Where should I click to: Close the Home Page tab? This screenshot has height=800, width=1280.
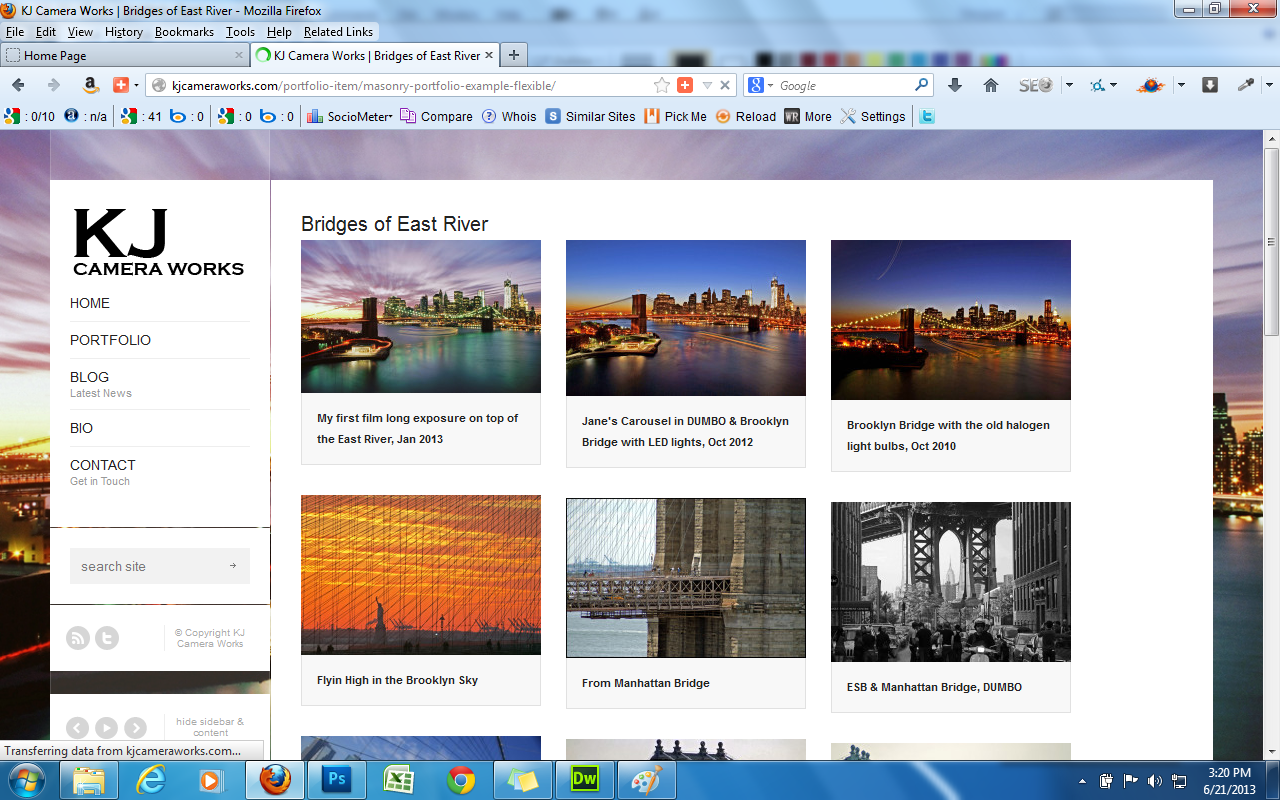[239, 56]
